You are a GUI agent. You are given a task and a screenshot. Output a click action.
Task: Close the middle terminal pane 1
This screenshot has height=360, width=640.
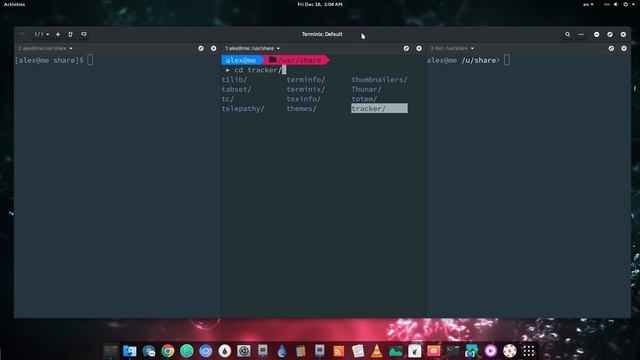point(419,48)
